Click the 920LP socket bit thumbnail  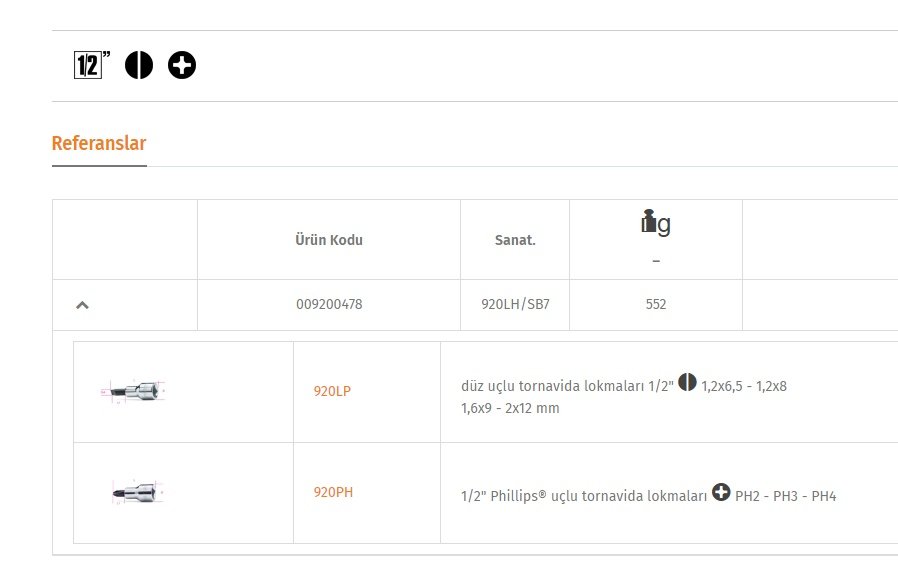click(133, 391)
